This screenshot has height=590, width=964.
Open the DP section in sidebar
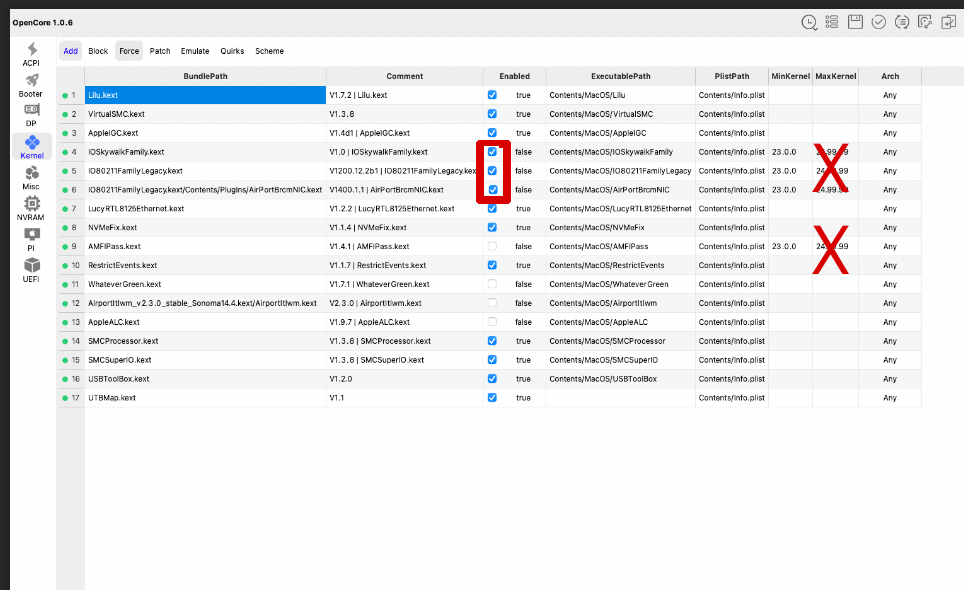click(31, 116)
